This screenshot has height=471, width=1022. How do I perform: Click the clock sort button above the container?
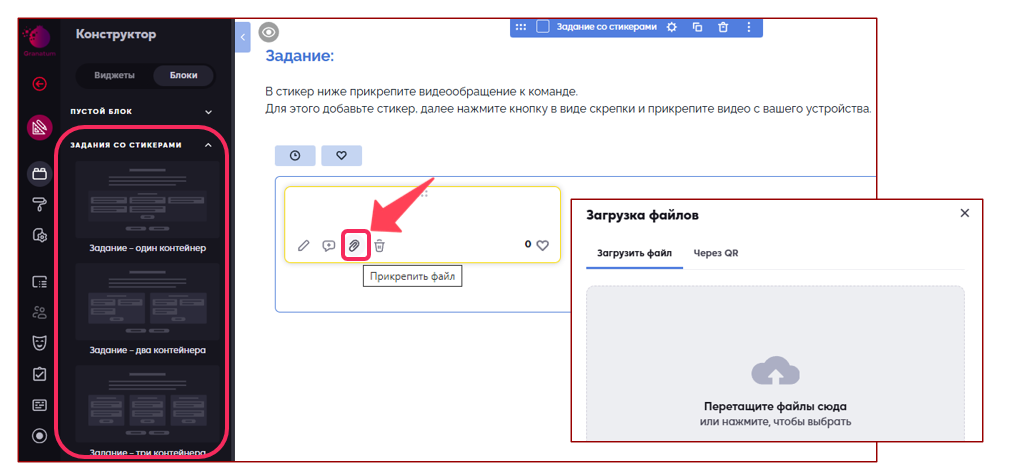pos(295,155)
